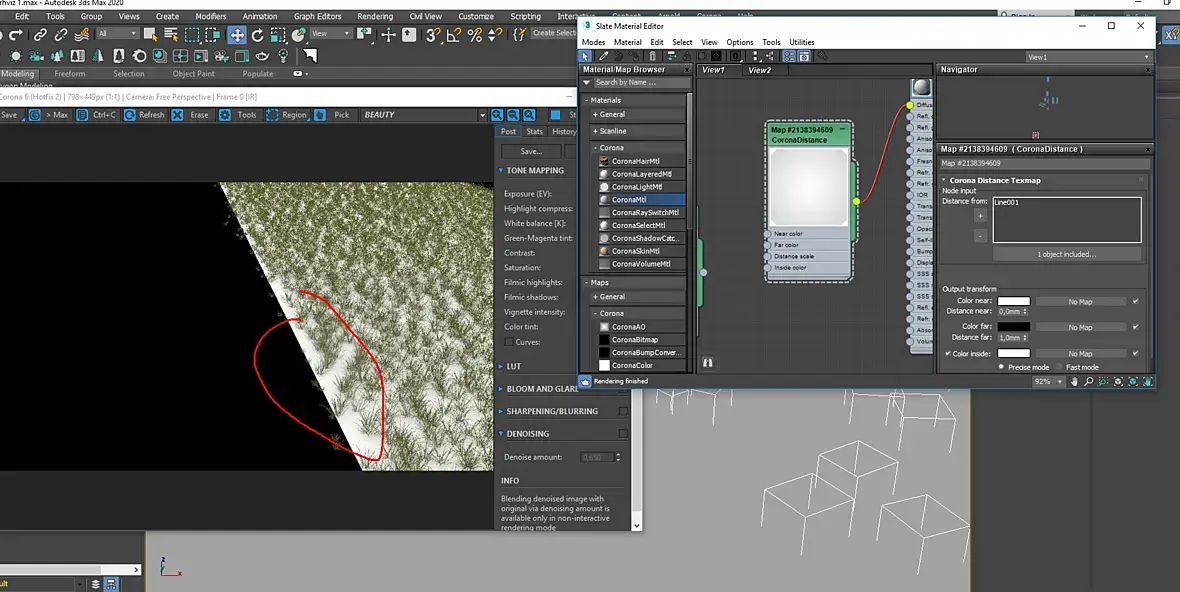Toggle the Angle Snap icon
The height and width of the screenshot is (592, 1180).
point(454,35)
